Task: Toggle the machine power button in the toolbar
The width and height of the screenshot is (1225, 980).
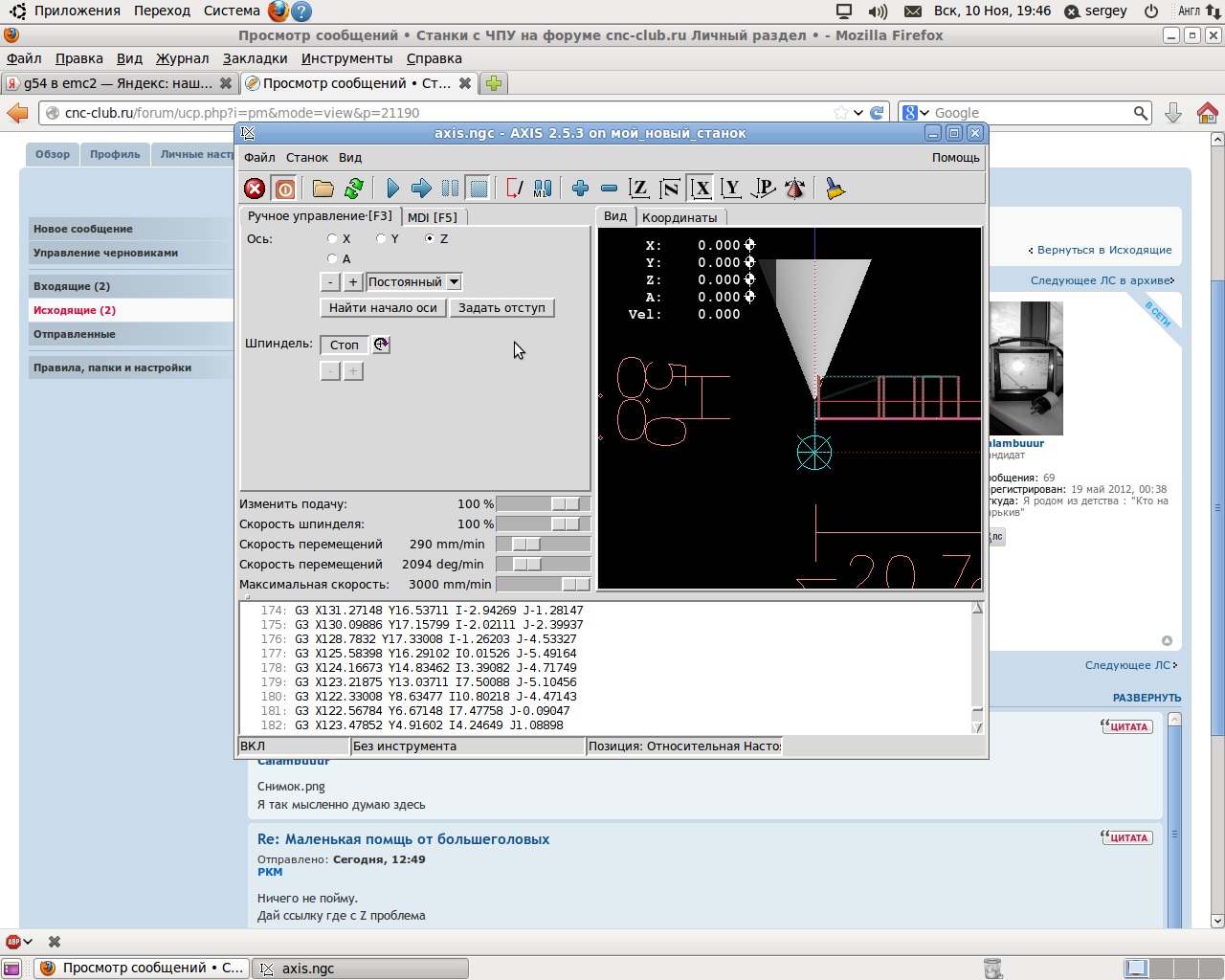Action: click(284, 189)
